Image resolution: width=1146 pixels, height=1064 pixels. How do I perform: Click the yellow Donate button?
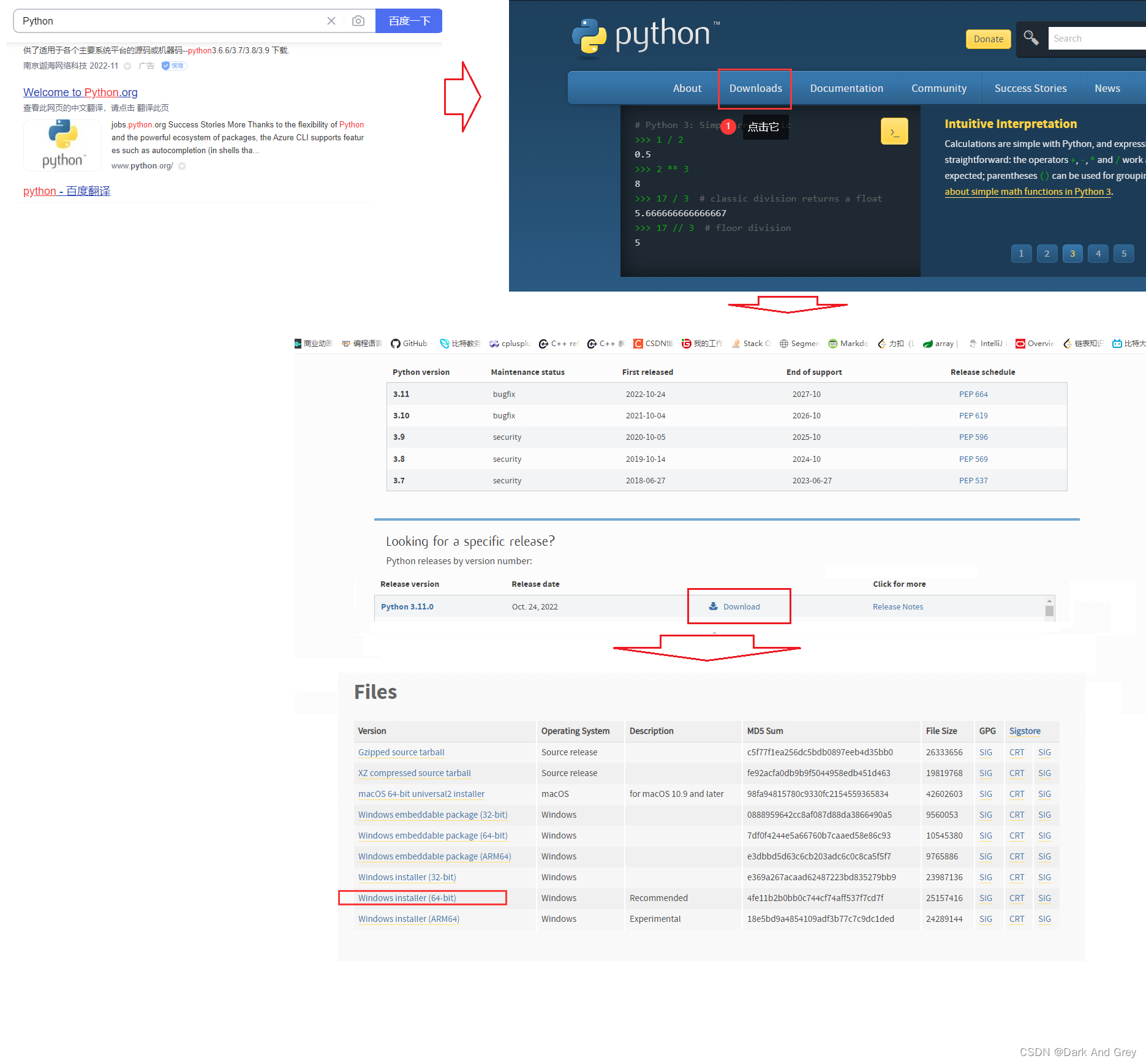click(988, 39)
